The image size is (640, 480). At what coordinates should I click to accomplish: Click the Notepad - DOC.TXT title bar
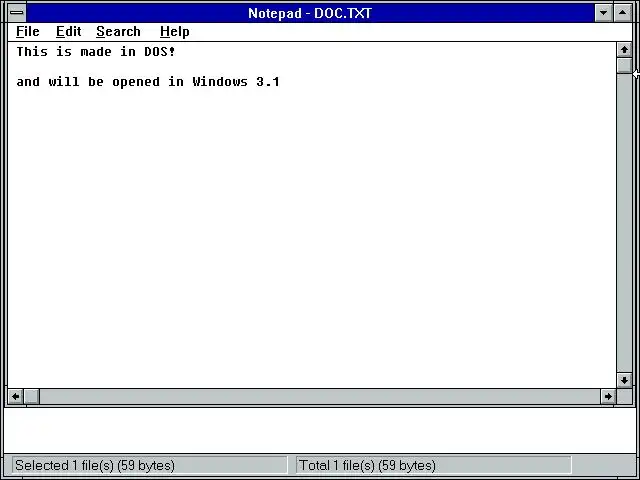(x=310, y=13)
